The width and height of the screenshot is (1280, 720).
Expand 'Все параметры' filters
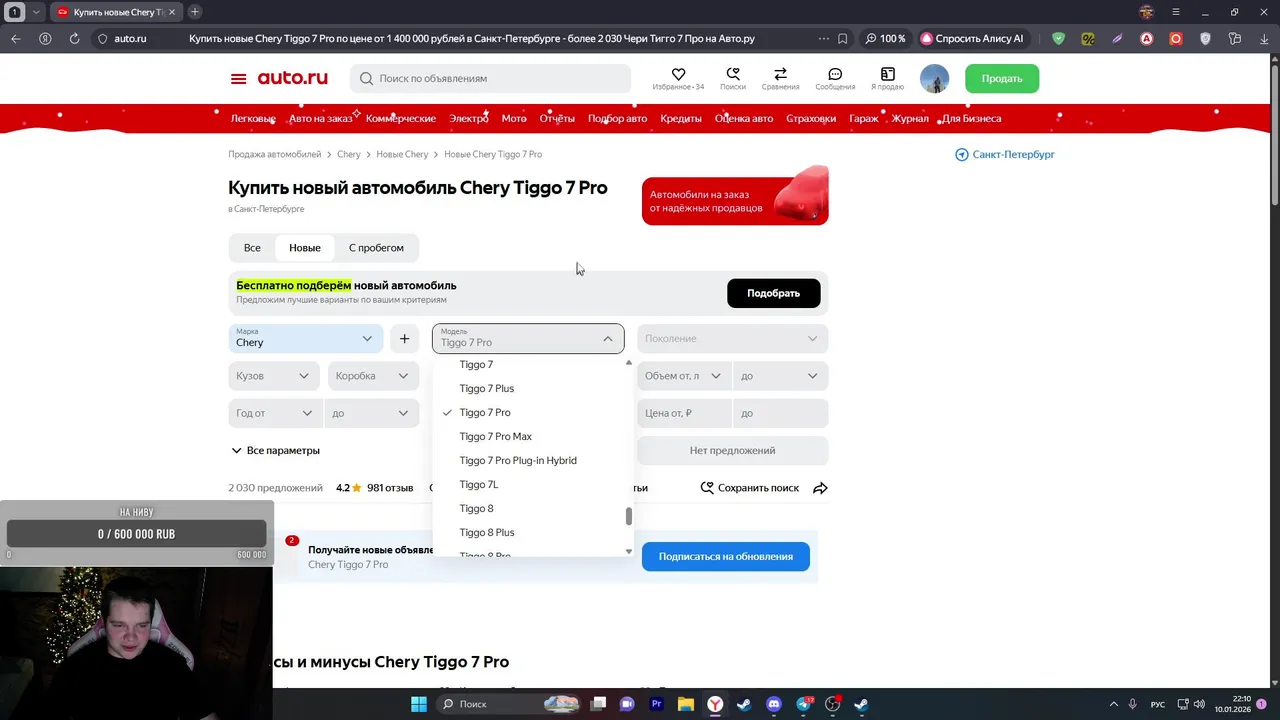(x=276, y=450)
